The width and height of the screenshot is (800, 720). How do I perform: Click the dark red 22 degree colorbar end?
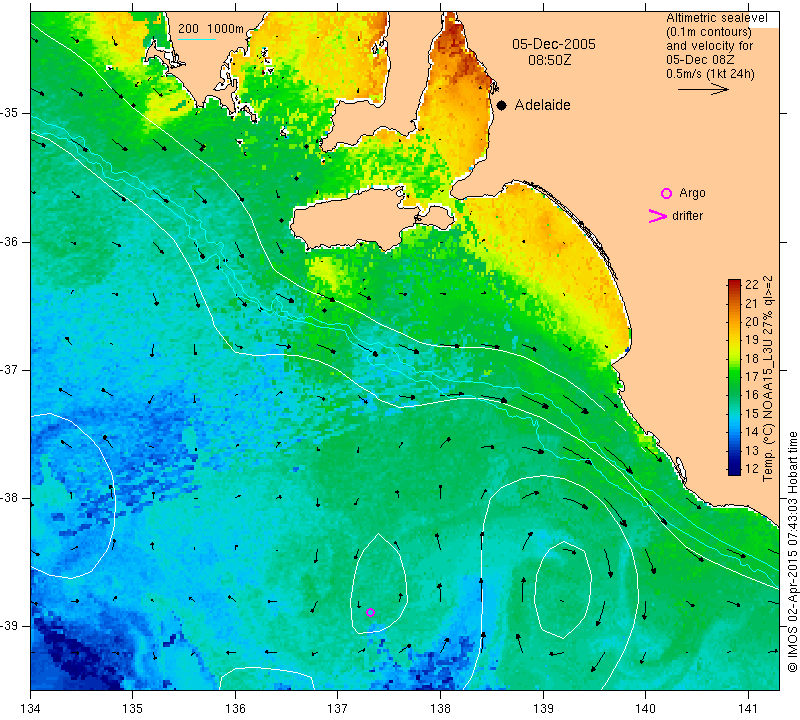[x=734, y=284]
